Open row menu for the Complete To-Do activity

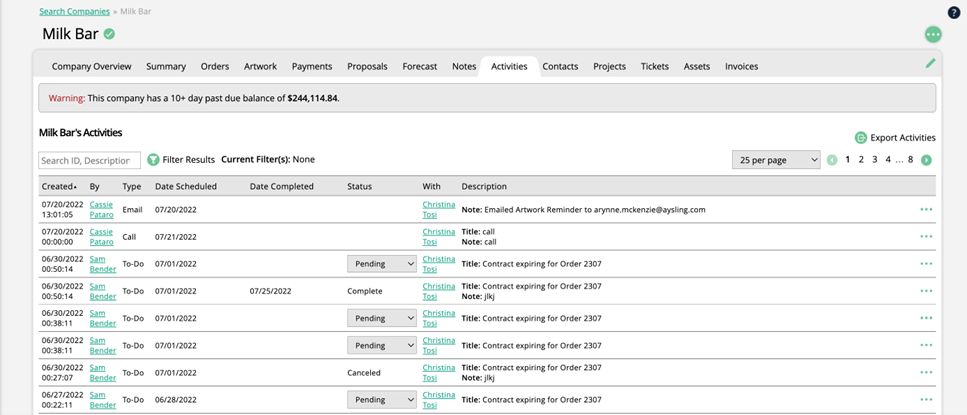tap(926, 291)
